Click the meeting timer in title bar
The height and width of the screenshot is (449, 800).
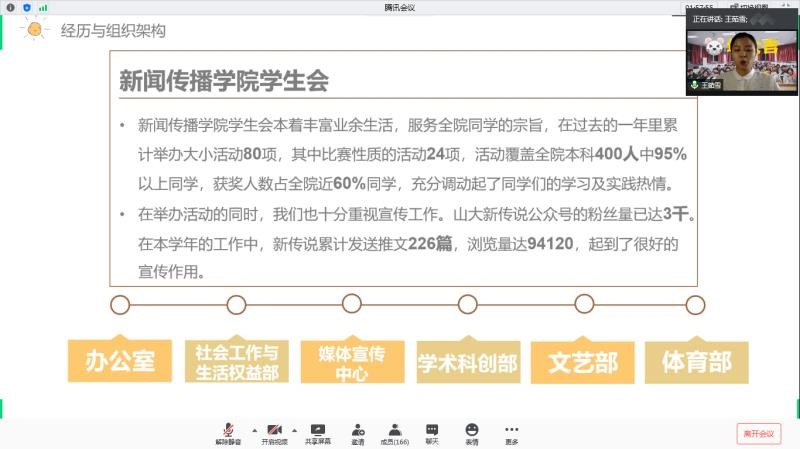coord(698,7)
